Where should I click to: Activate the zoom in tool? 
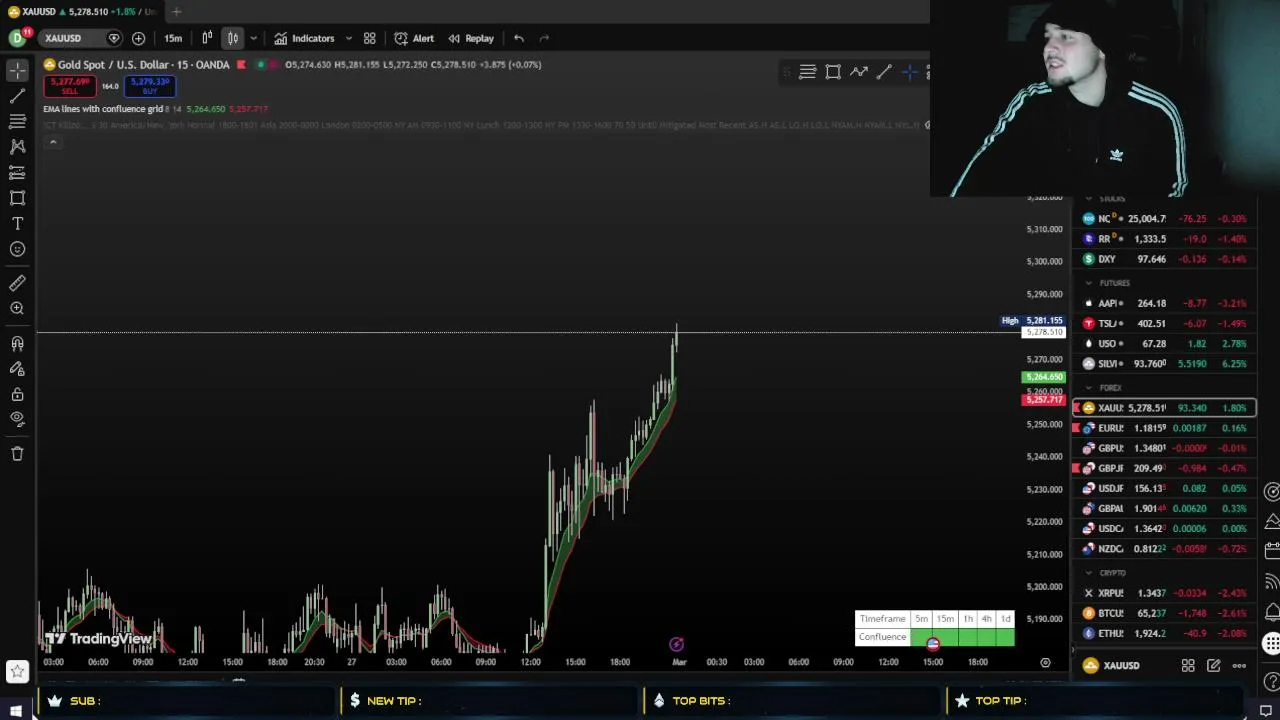pos(17,309)
